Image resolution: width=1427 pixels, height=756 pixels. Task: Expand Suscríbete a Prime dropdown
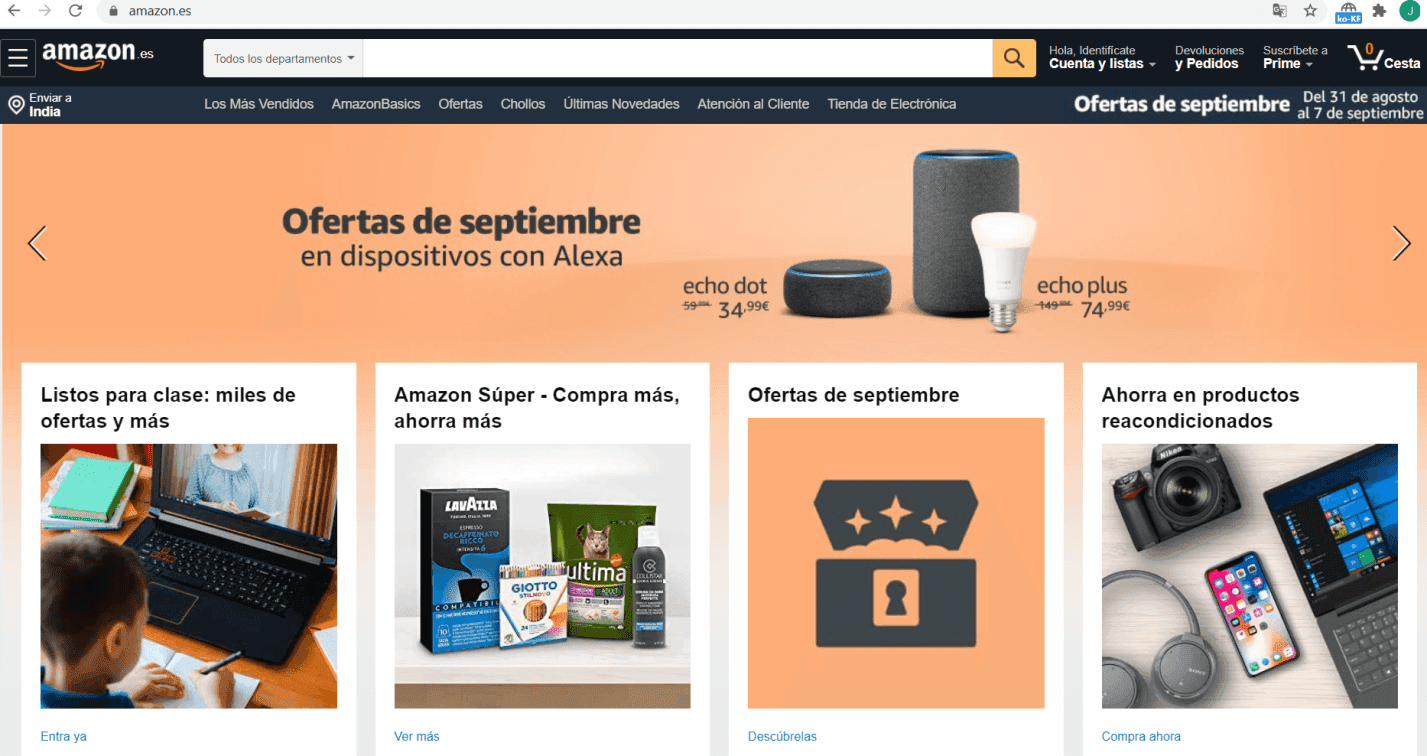(1295, 58)
